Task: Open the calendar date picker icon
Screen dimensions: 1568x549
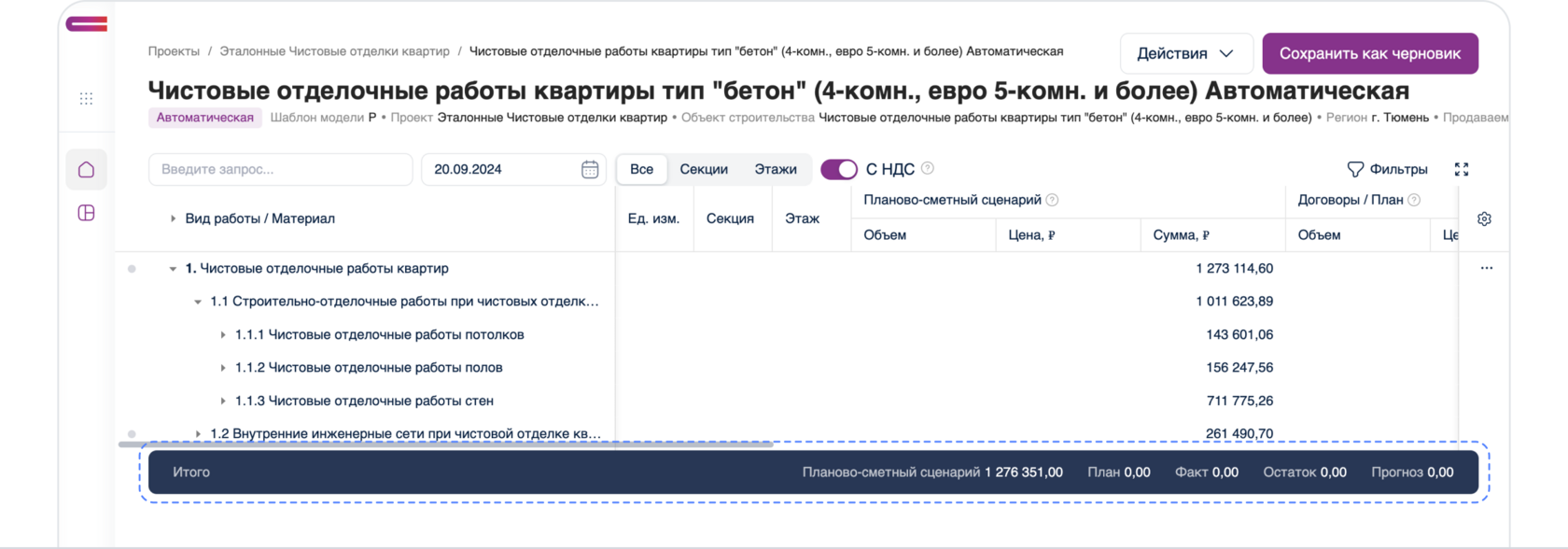Action: [x=590, y=169]
